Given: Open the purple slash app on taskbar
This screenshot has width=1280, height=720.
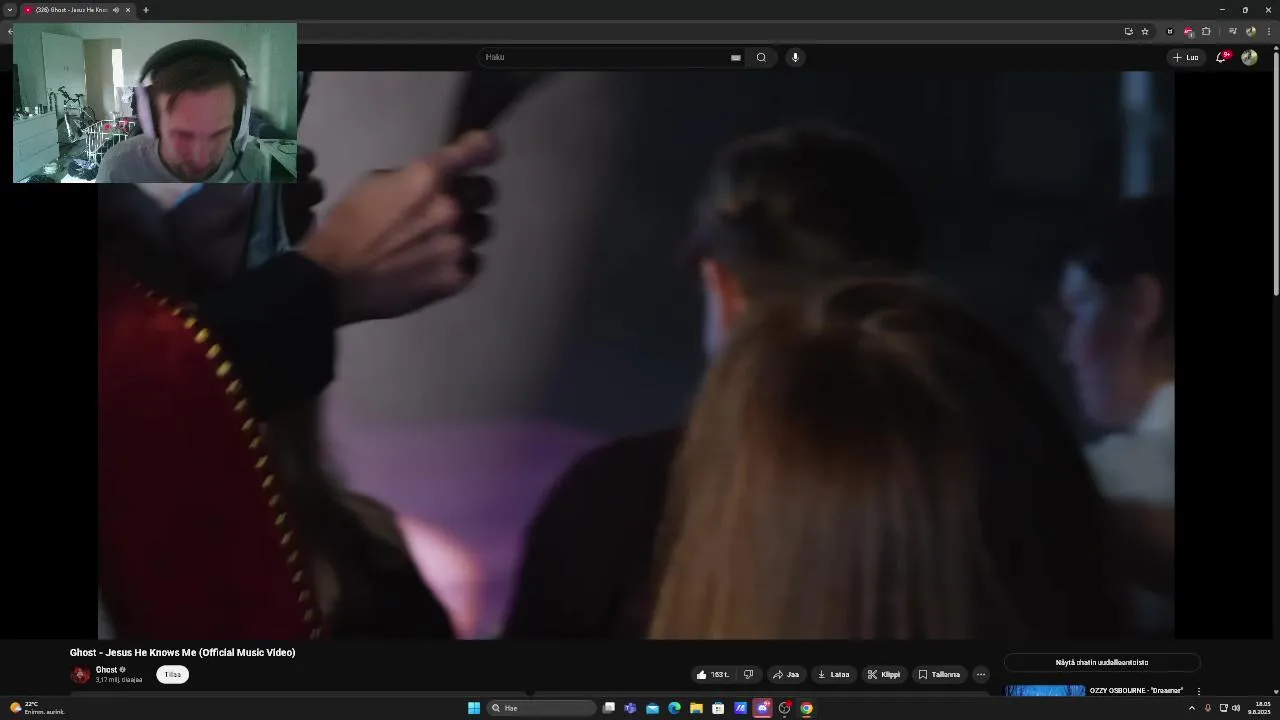Looking at the screenshot, I should tap(740, 708).
